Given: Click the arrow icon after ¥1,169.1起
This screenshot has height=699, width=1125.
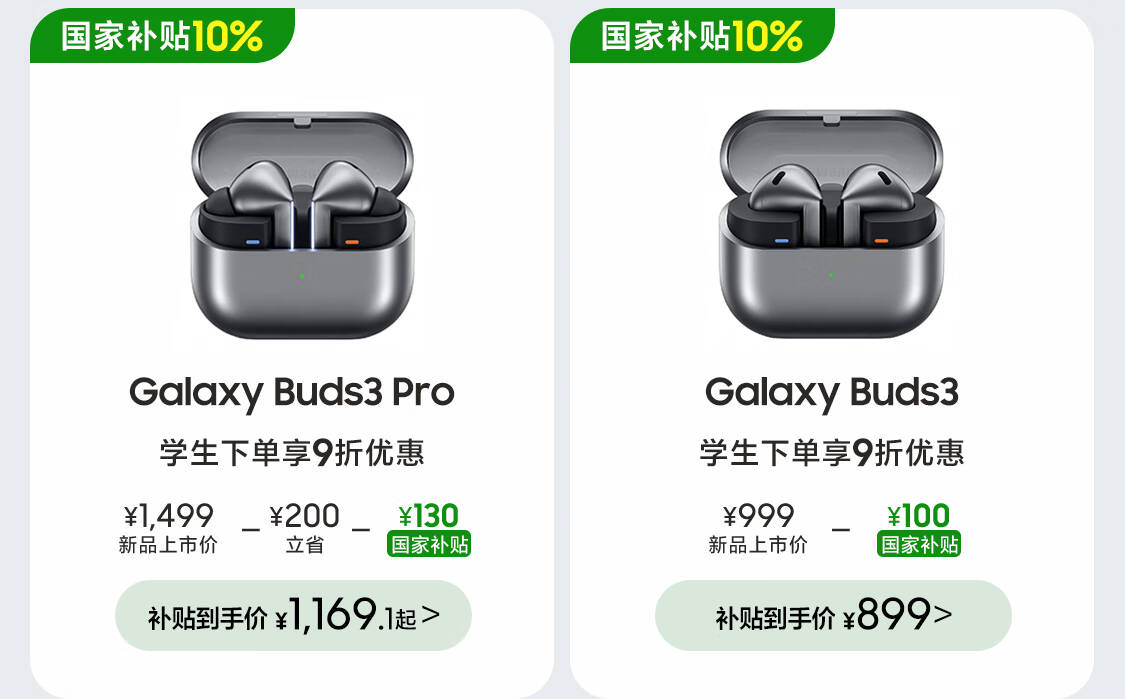Looking at the screenshot, I should tap(431, 615).
